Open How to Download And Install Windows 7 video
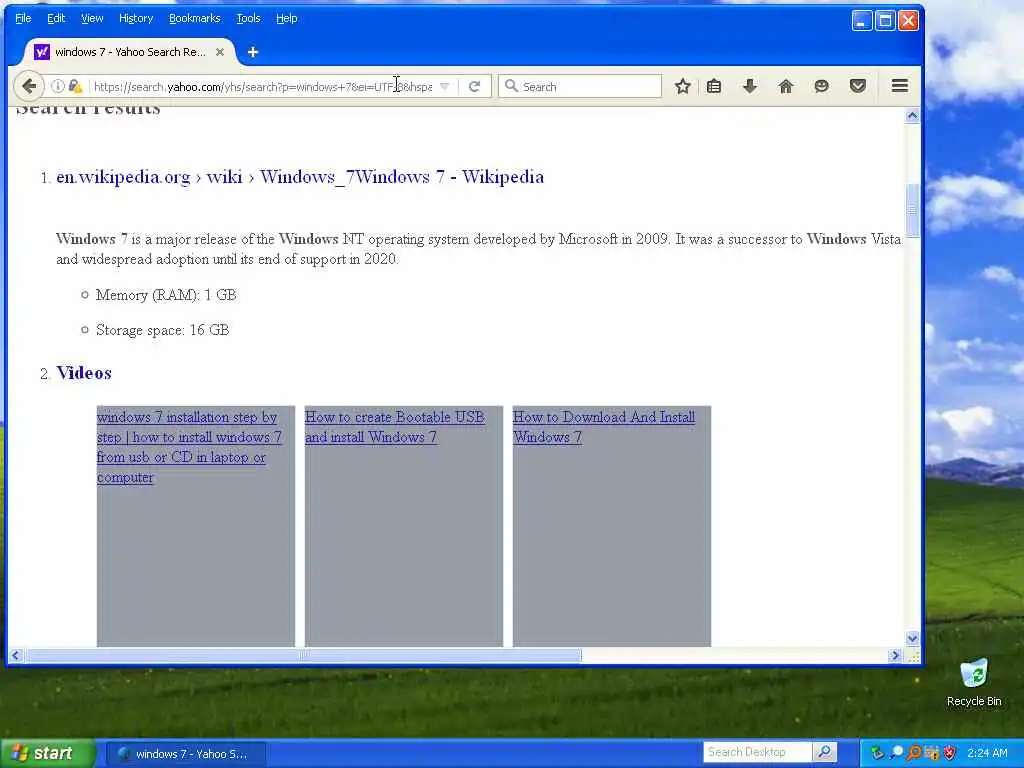Image resolution: width=1024 pixels, height=768 pixels. coord(603,427)
